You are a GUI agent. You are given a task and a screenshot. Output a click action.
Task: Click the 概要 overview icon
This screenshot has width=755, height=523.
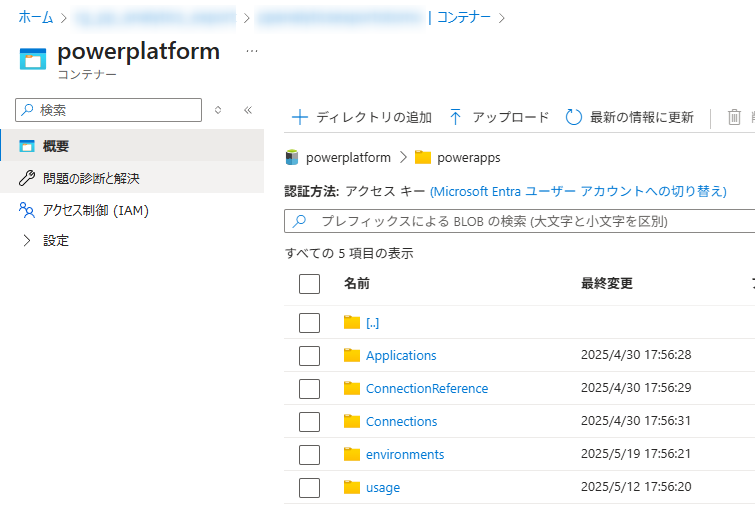coord(27,146)
